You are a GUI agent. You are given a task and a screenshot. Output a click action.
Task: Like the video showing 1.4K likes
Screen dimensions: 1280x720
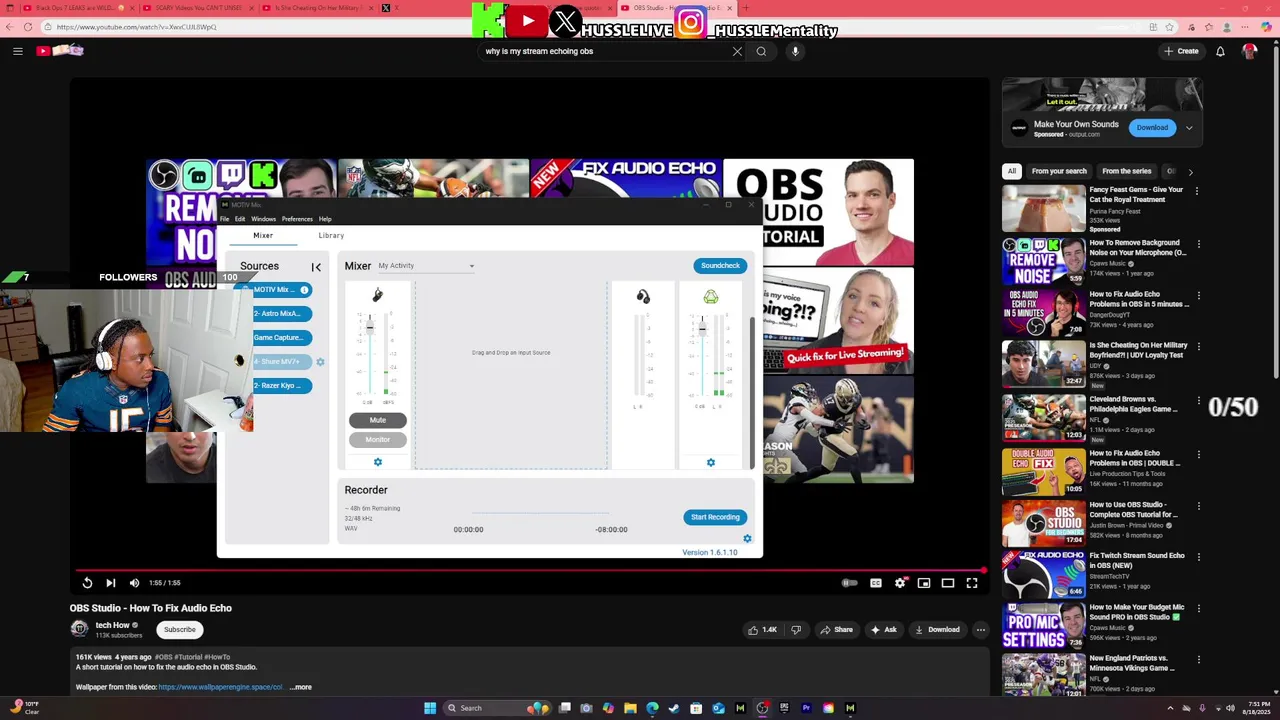[x=762, y=630]
